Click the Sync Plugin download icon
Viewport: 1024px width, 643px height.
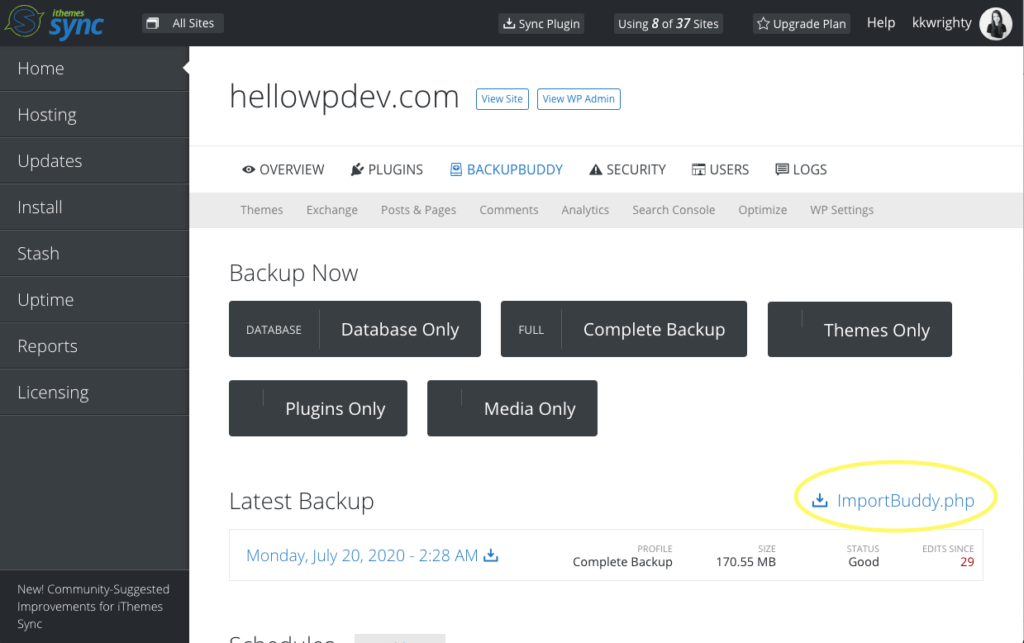pos(508,24)
